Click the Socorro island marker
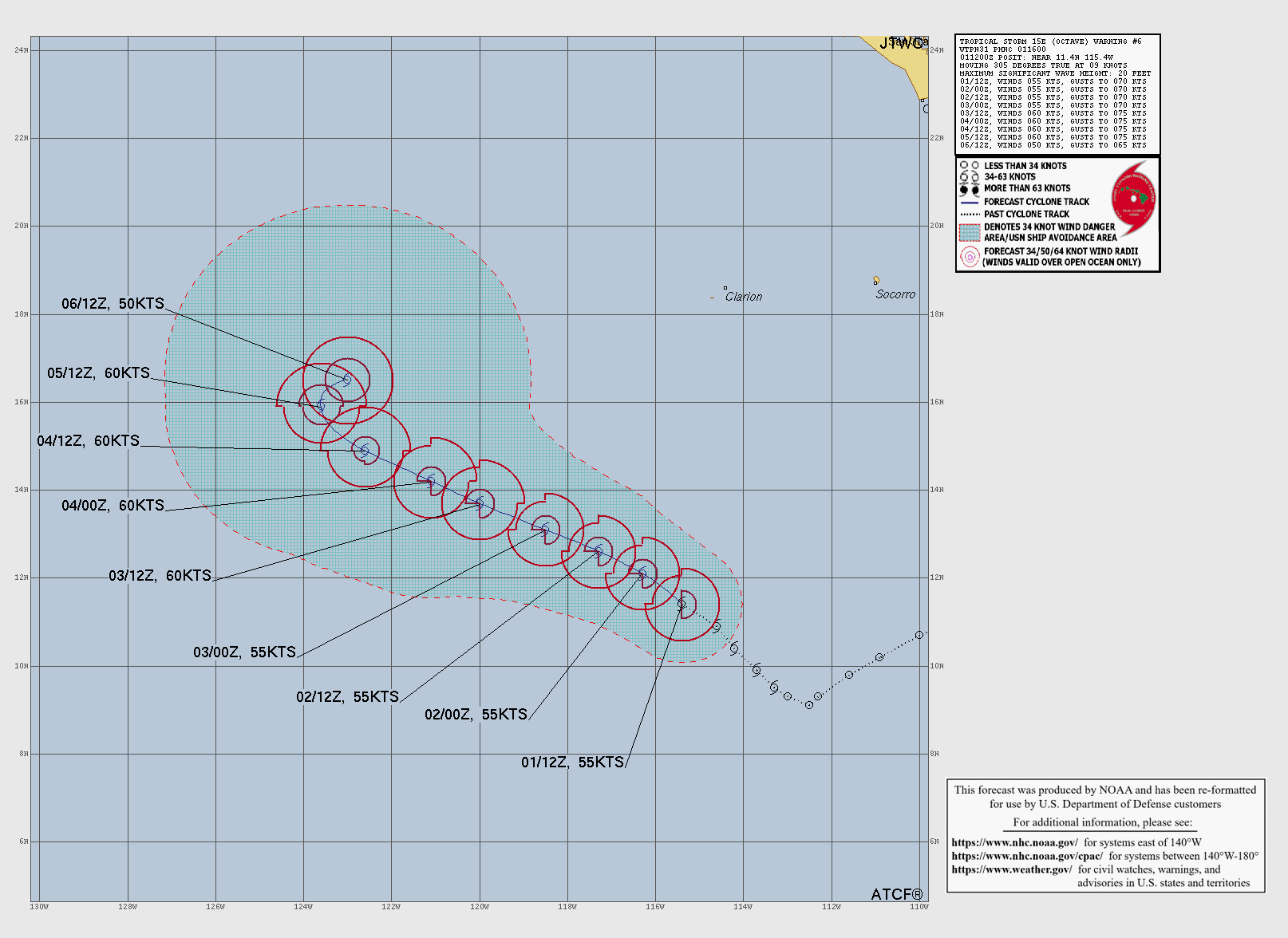Viewport: 1288px width, 938px height. pos(876,280)
